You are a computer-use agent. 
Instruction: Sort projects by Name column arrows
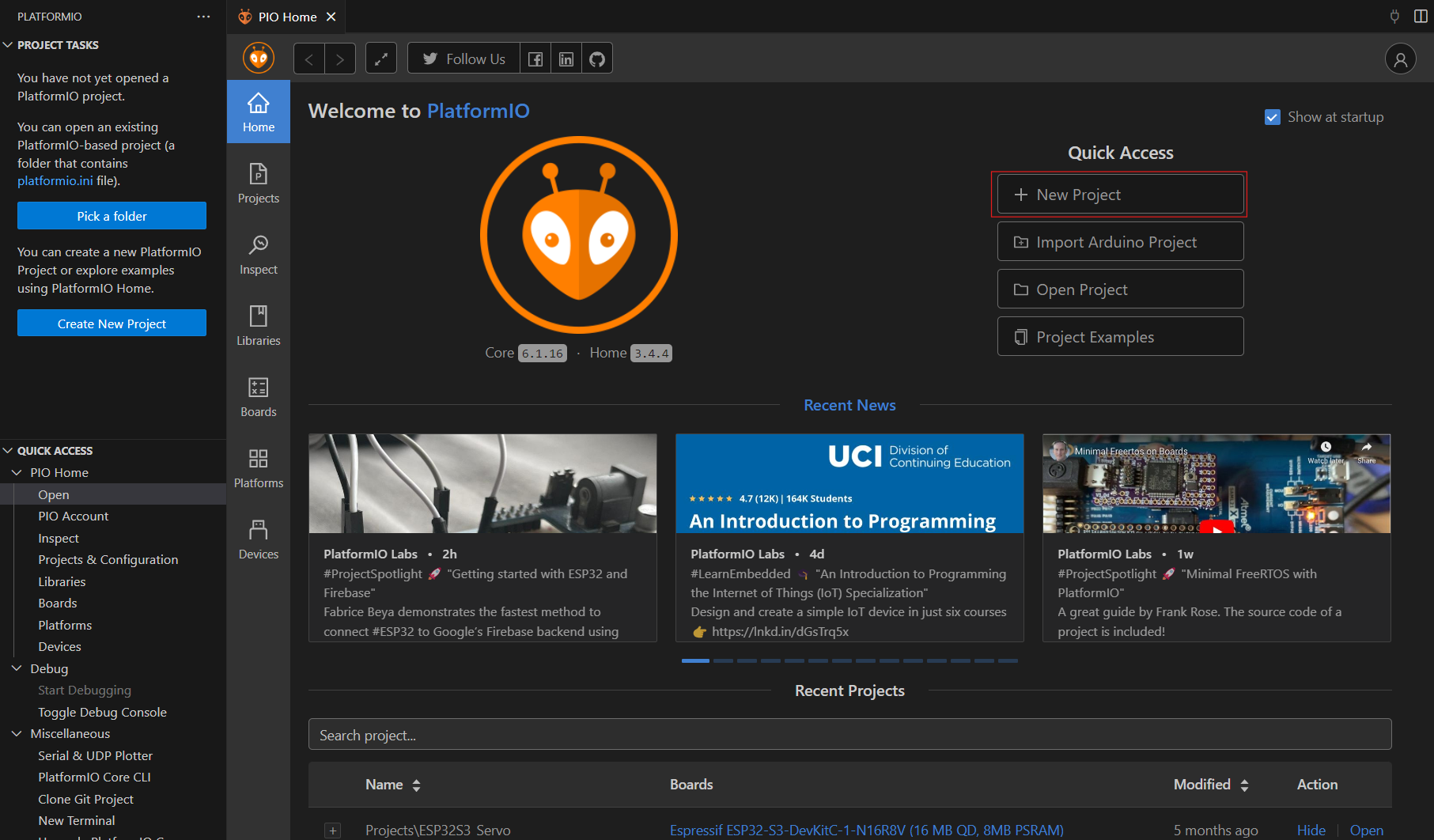[417, 785]
